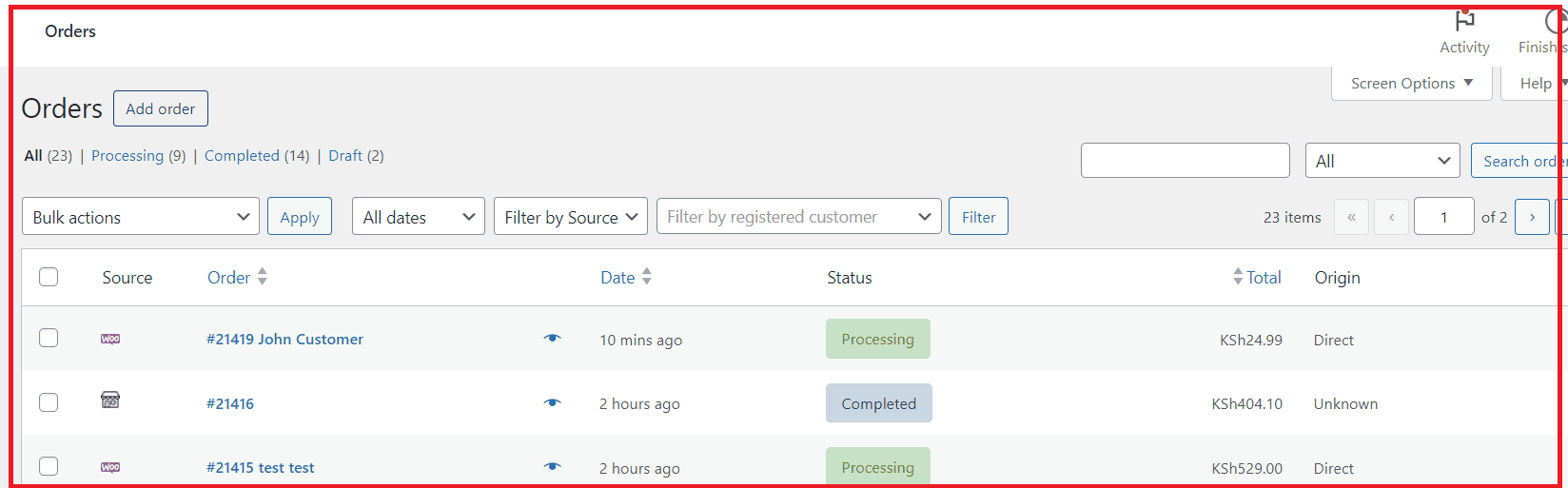The width and height of the screenshot is (1568, 488).
Task: Filter to Draft (2) orders
Action: (x=356, y=156)
